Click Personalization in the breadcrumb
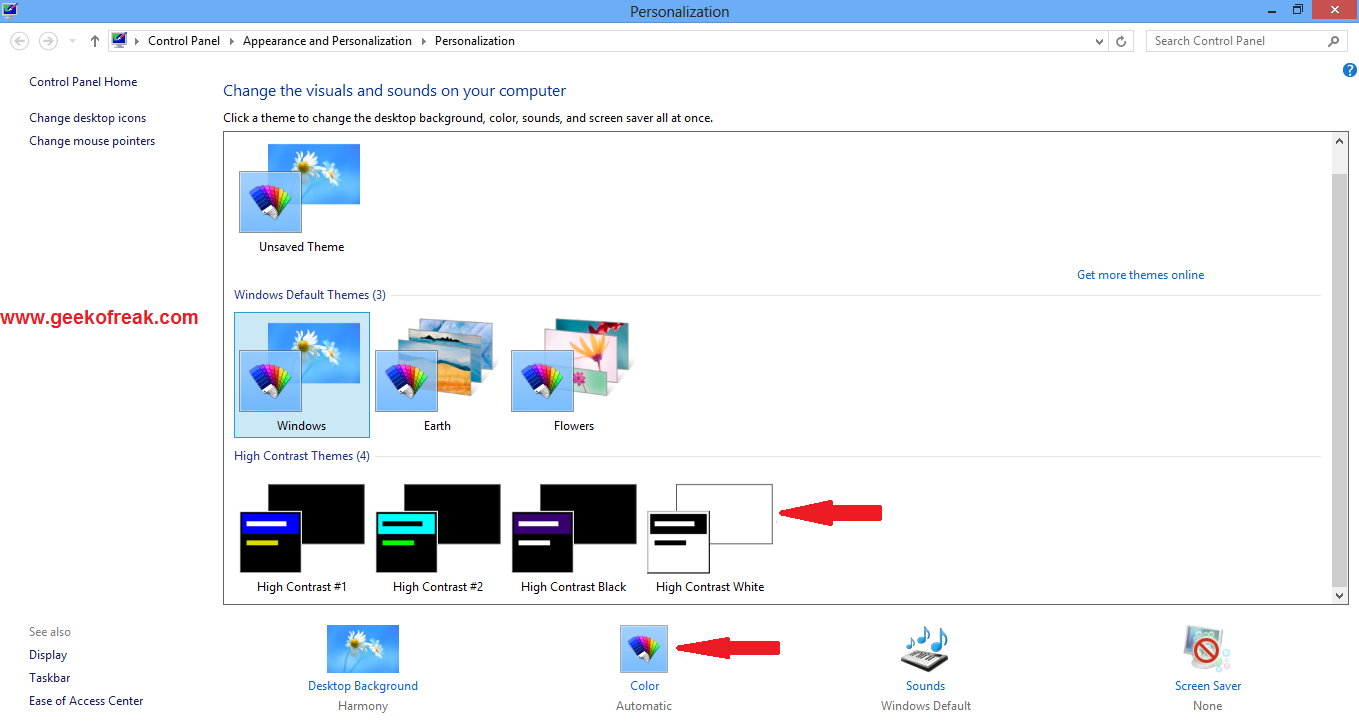Image resolution: width=1359 pixels, height=727 pixels. pos(475,41)
